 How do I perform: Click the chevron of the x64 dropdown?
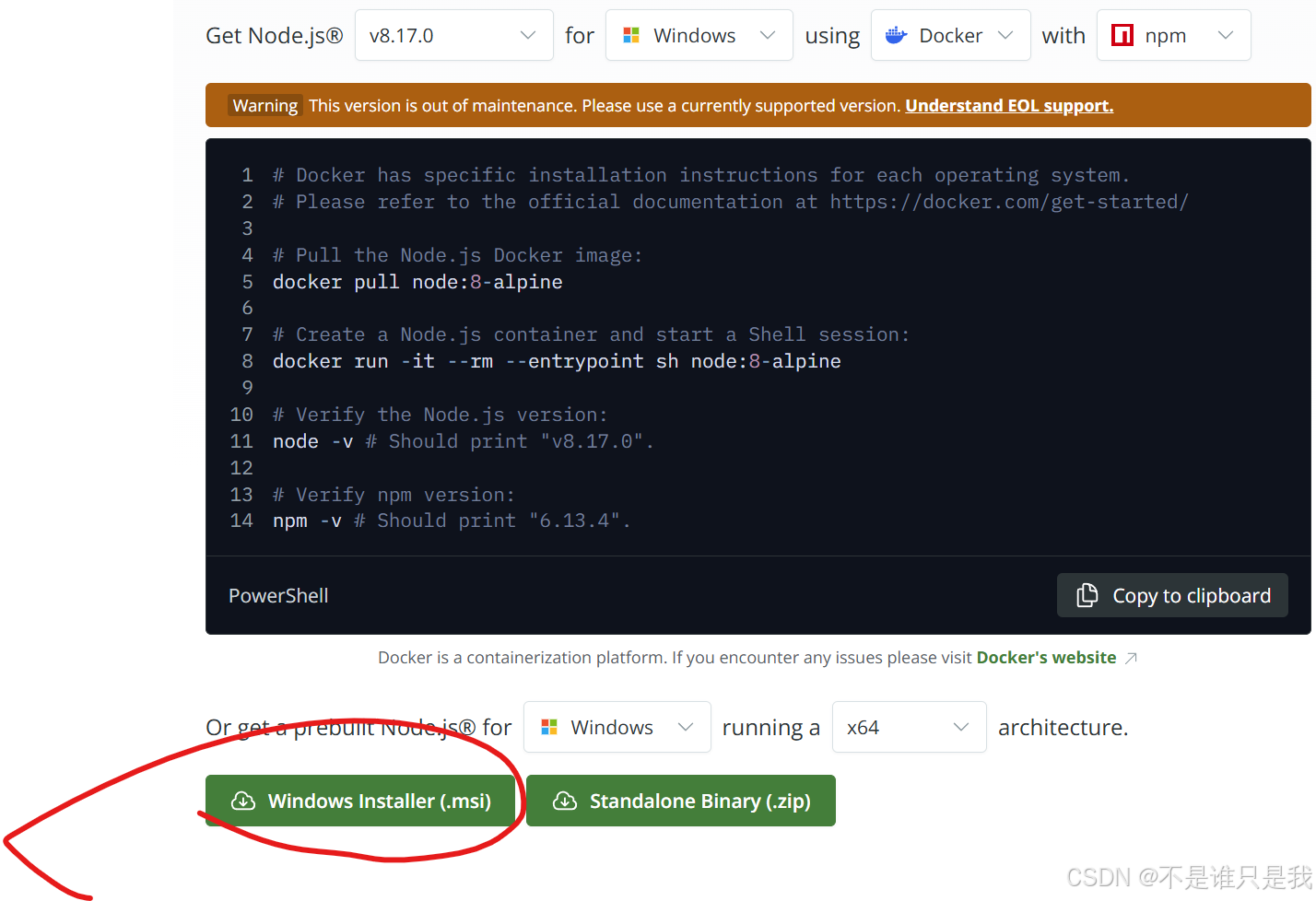[961, 727]
